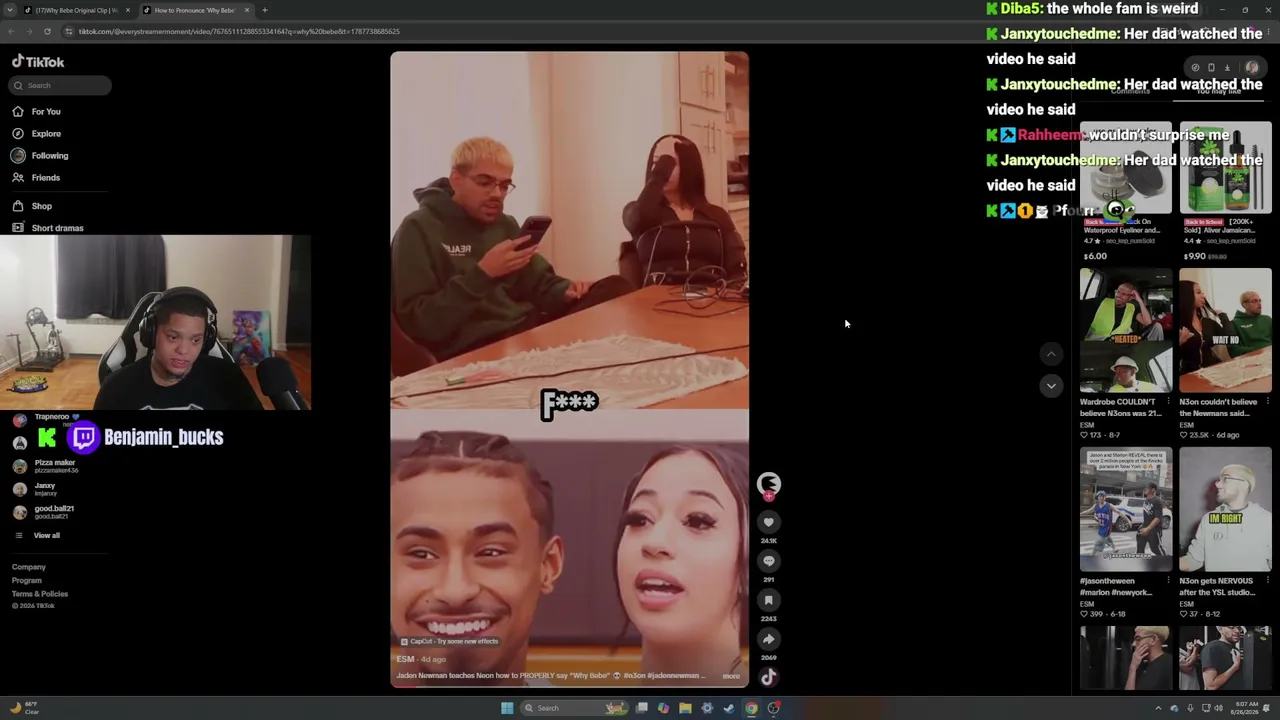
Task: Open options for Wardrobe COULDN'T believe card
Action: click(1168, 402)
